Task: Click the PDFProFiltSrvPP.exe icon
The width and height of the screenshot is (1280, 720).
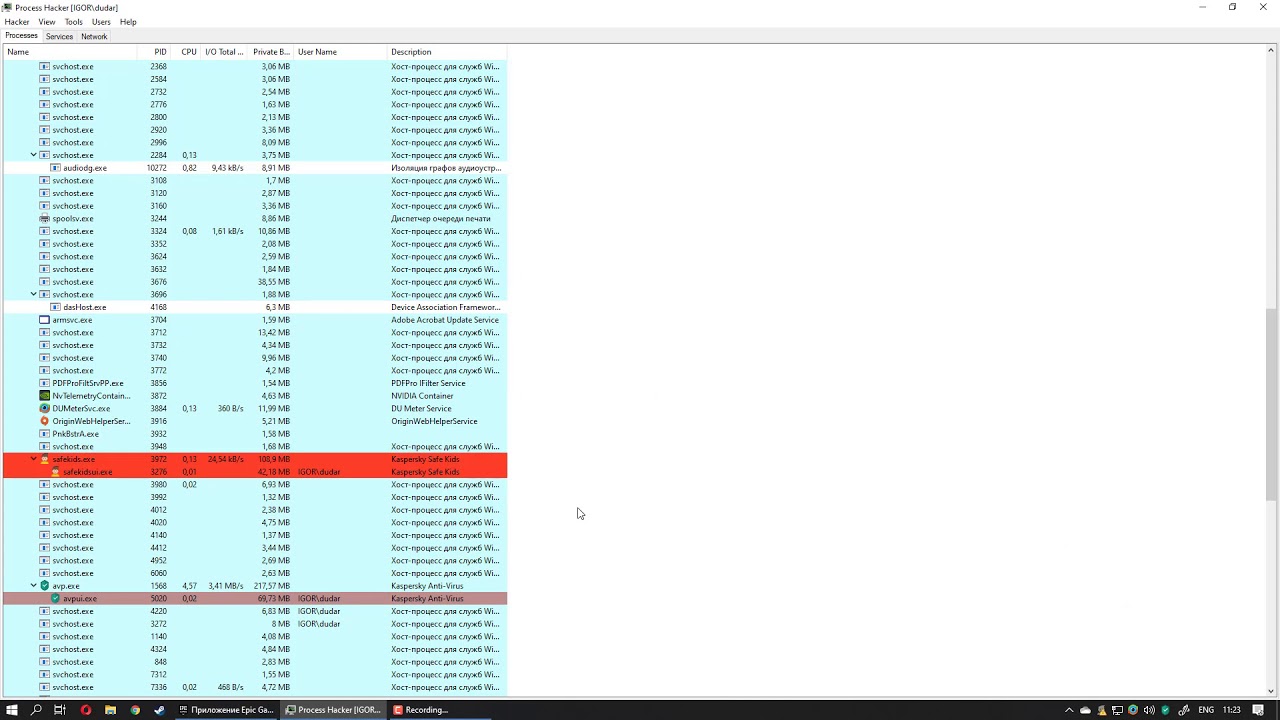Action: [x=44, y=383]
